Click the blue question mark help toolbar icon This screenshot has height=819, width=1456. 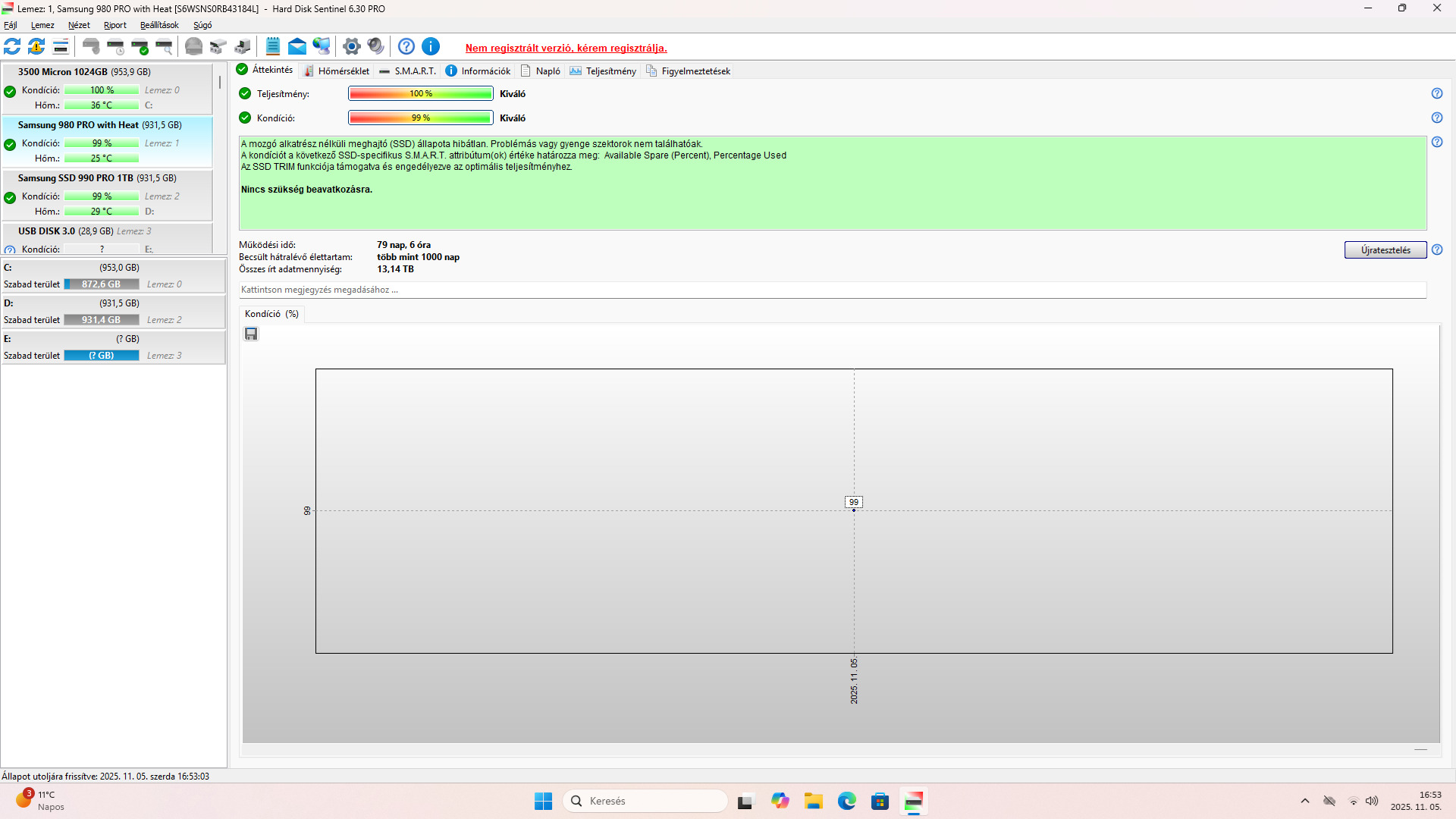coord(406,47)
